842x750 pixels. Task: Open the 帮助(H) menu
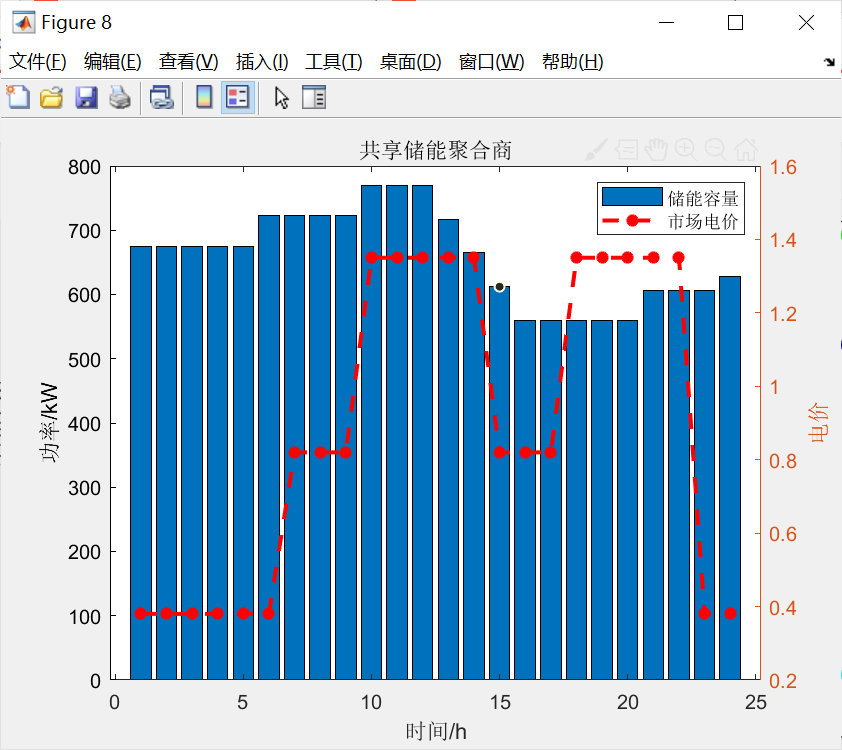pos(572,62)
